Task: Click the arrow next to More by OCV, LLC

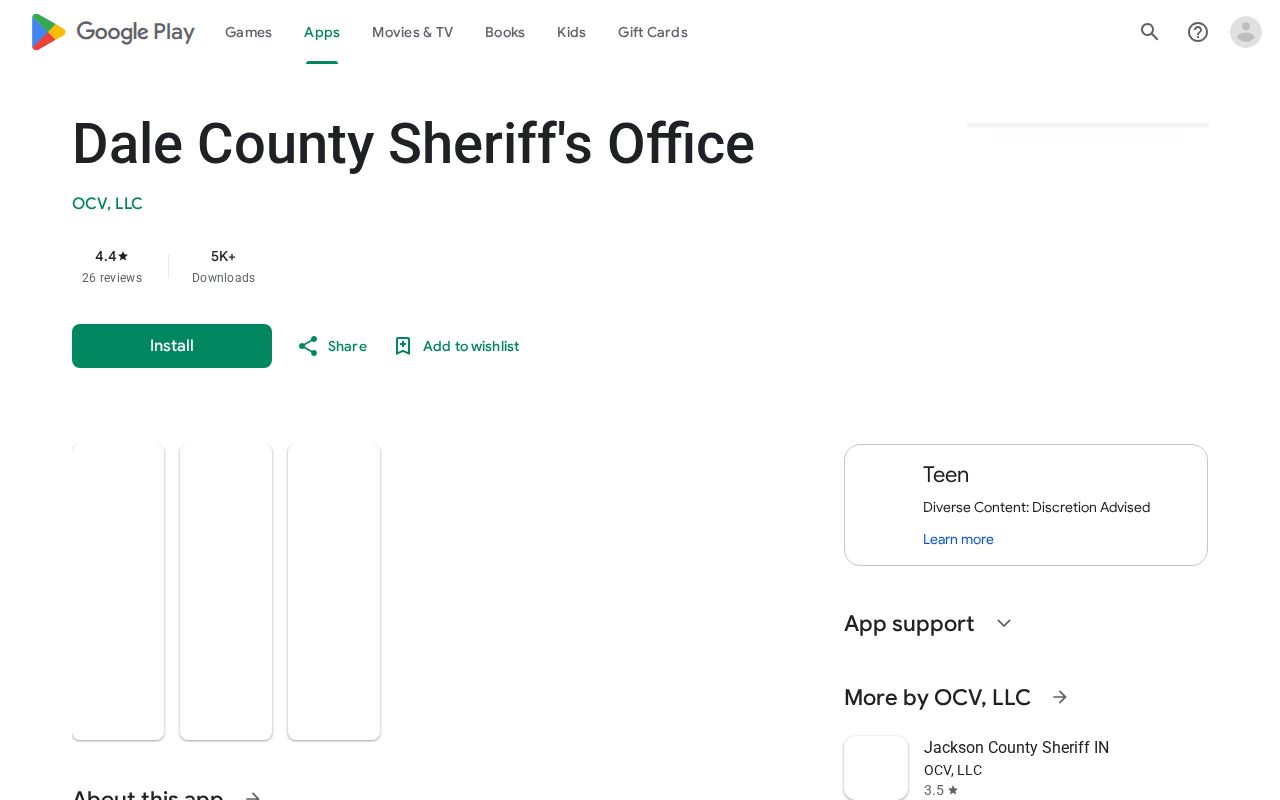Action: click(x=1060, y=697)
